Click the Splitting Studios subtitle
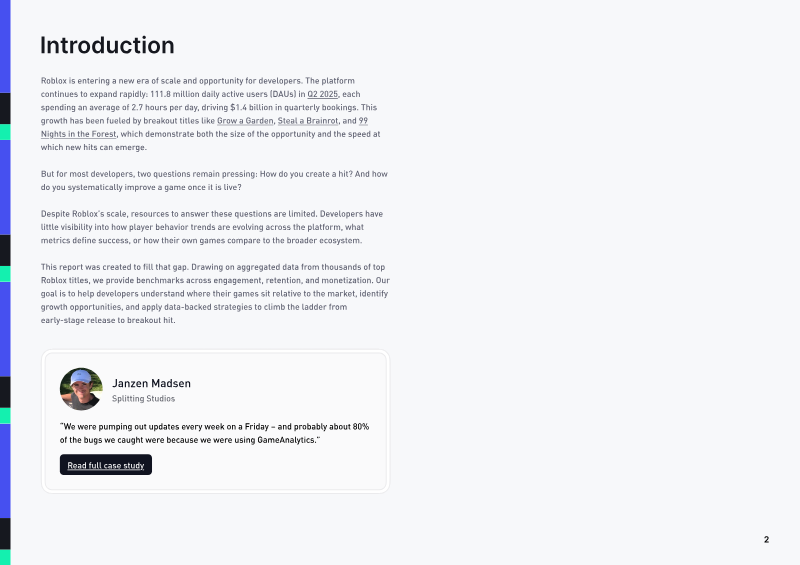 coord(143,399)
